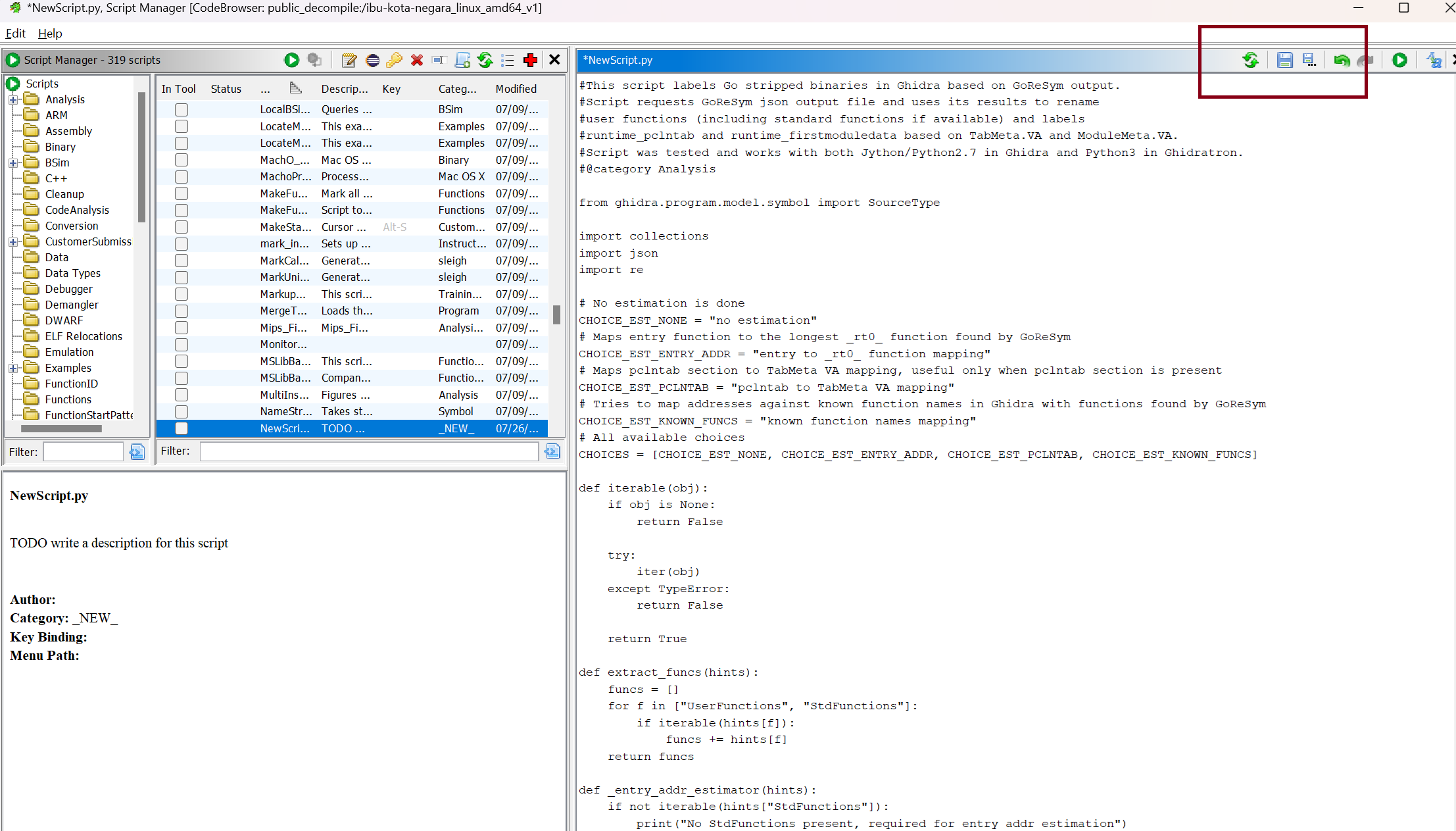Click the script table filter options icon

(x=552, y=451)
